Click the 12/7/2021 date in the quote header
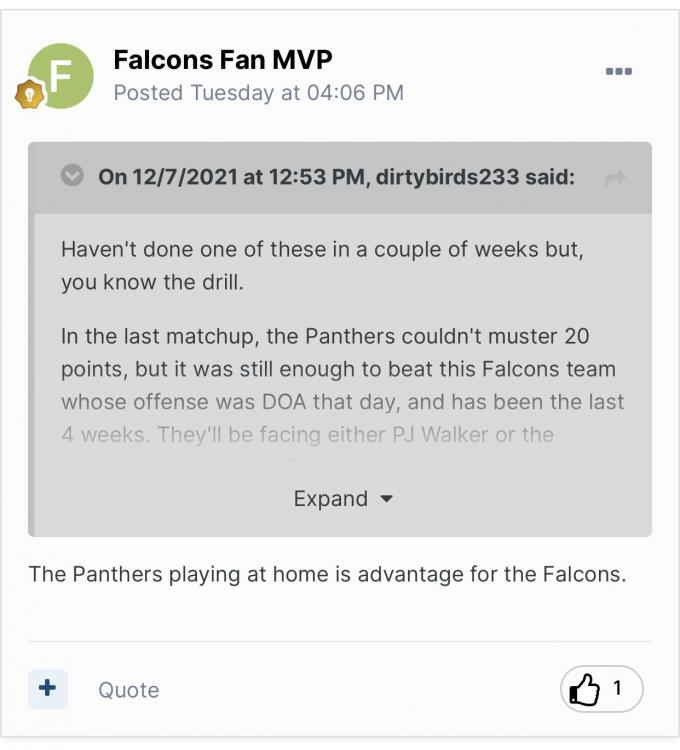The height and width of the screenshot is (750, 680). [178, 177]
